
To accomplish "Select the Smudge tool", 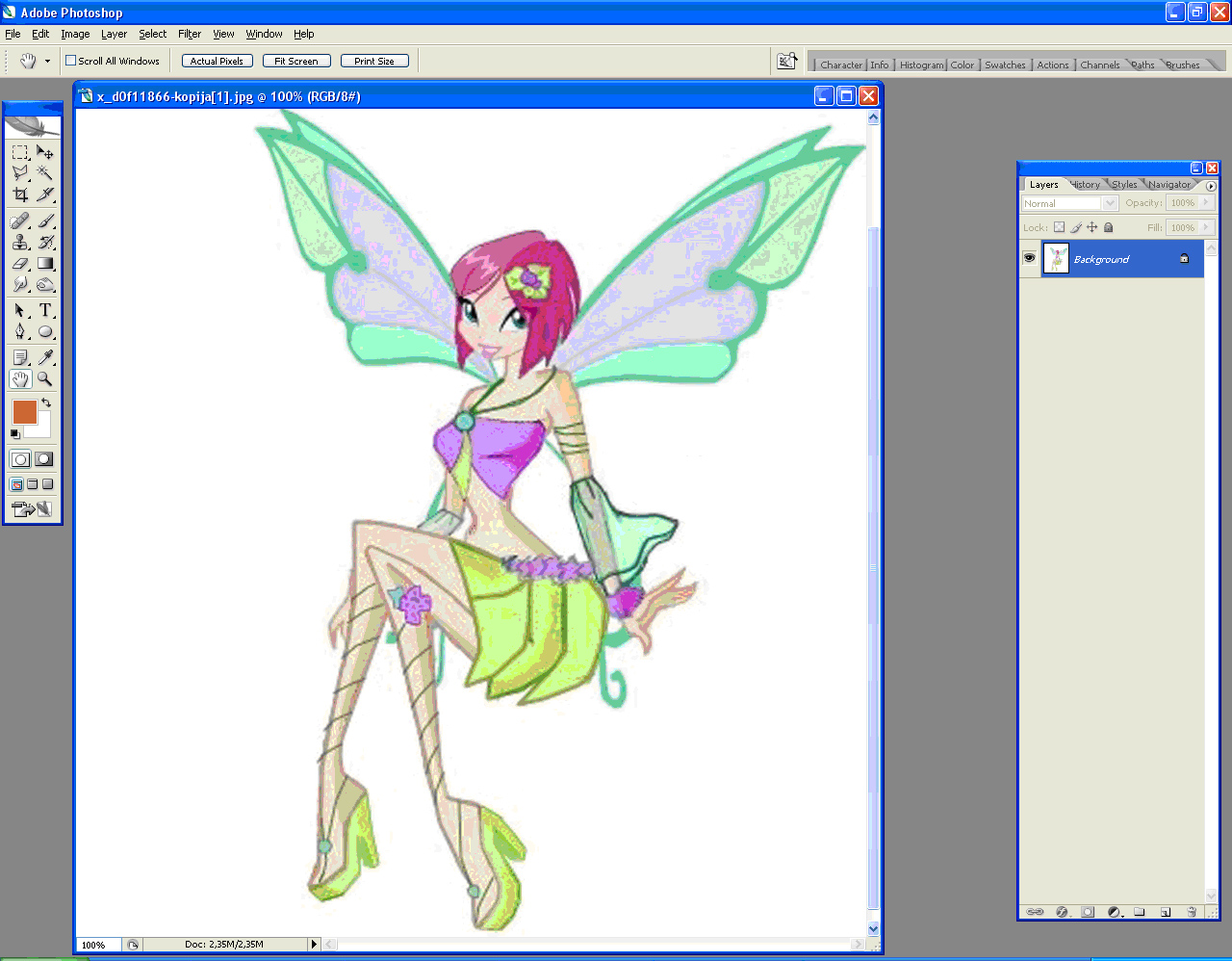I will 20,284.
